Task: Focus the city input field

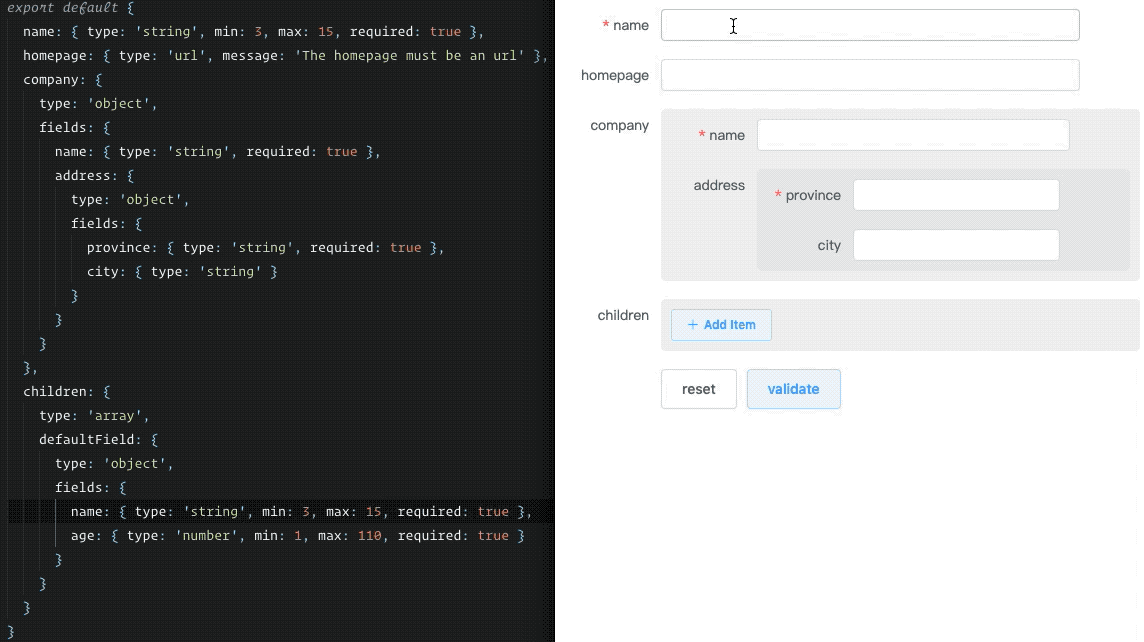Action: [955, 244]
